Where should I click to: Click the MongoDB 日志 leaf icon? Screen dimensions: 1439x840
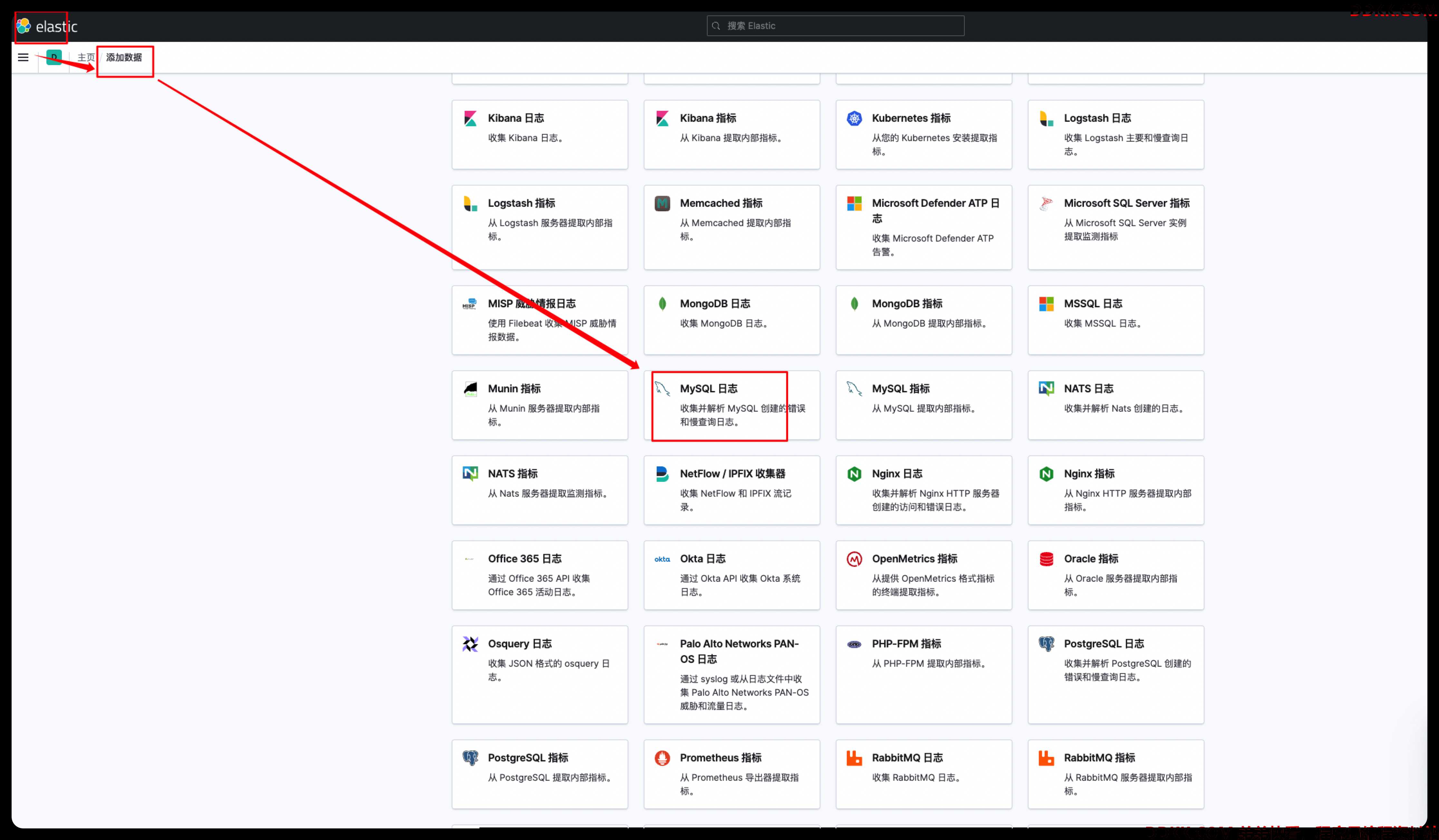[662, 304]
